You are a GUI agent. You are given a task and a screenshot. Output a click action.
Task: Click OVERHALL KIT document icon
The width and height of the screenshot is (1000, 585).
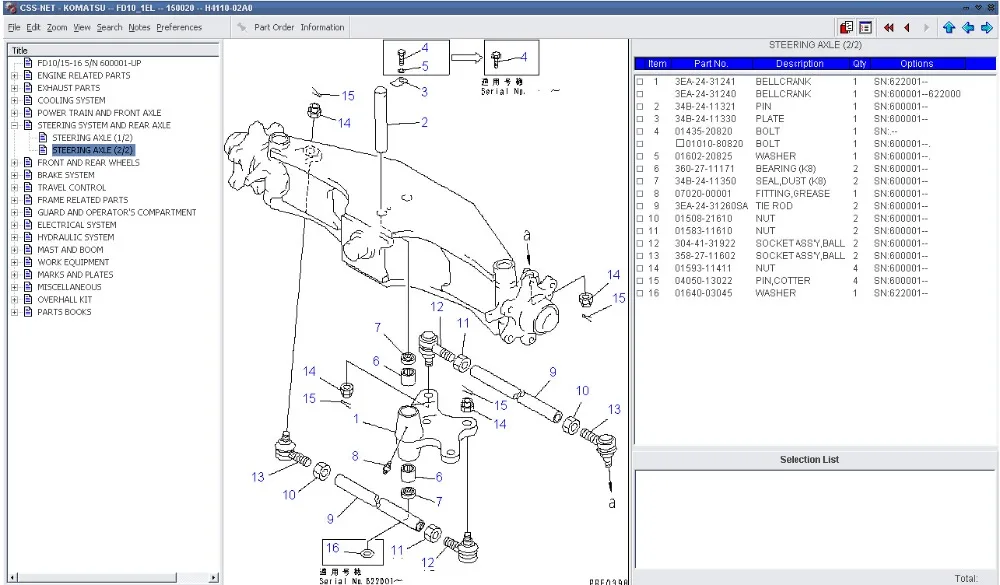(28, 299)
